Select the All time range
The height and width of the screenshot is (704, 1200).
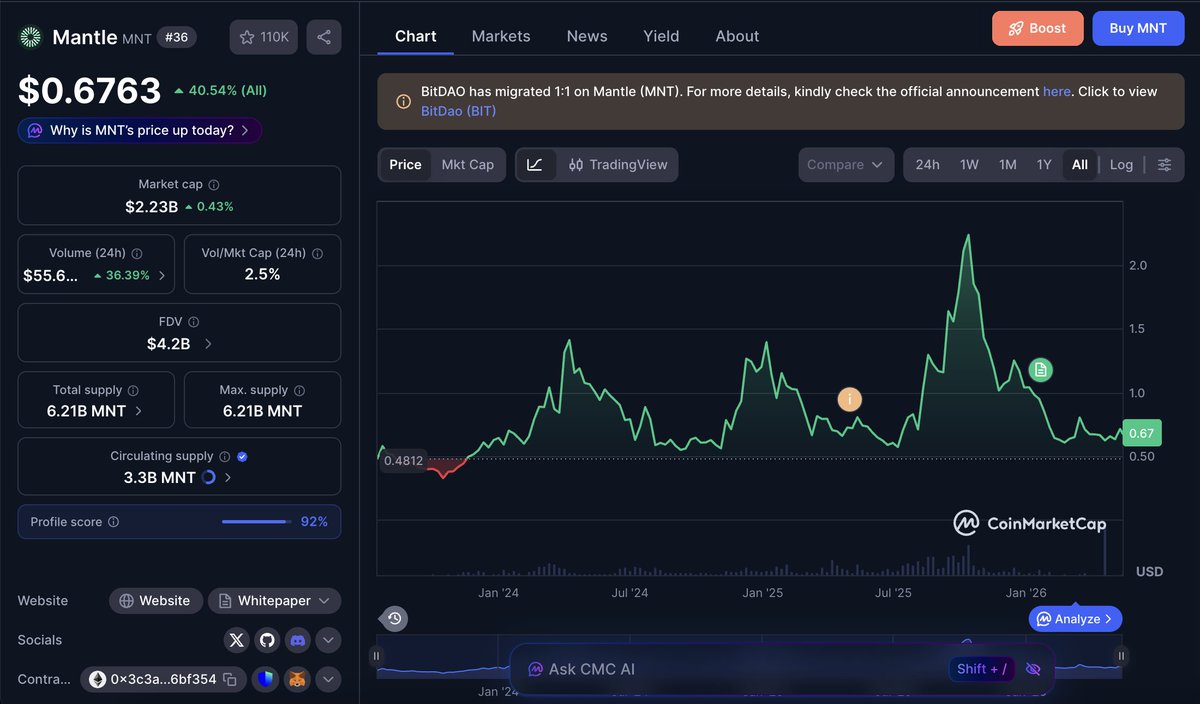point(1080,165)
